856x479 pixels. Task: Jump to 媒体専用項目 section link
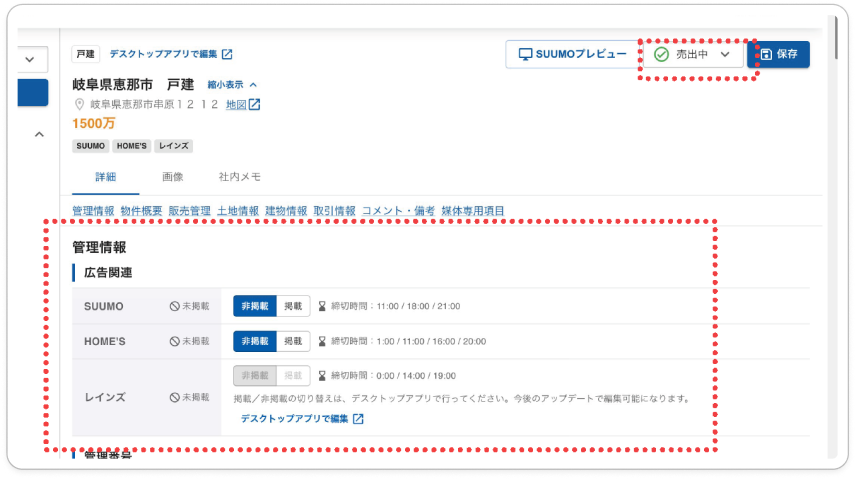click(x=473, y=211)
